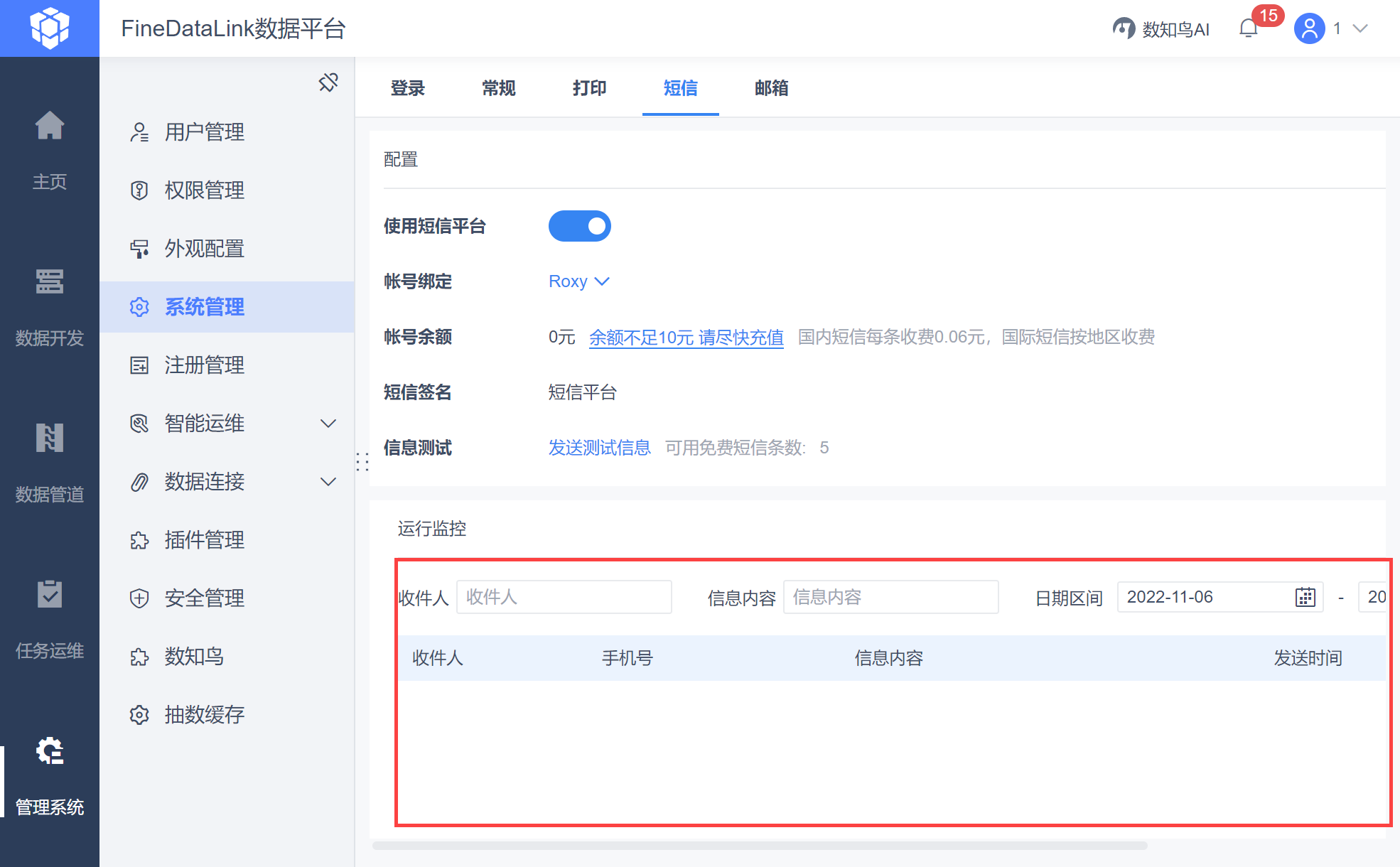Open 任务运维 sidebar icon
This screenshot has height=867, width=1400.
tap(50, 595)
